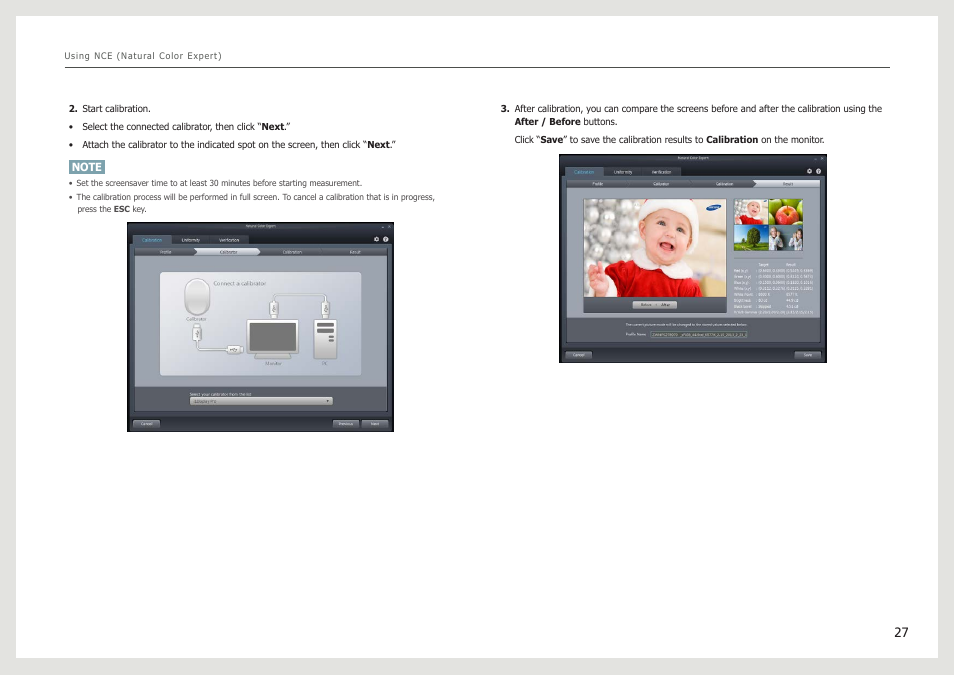
Task: Close the result window
Action: (x=822, y=158)
